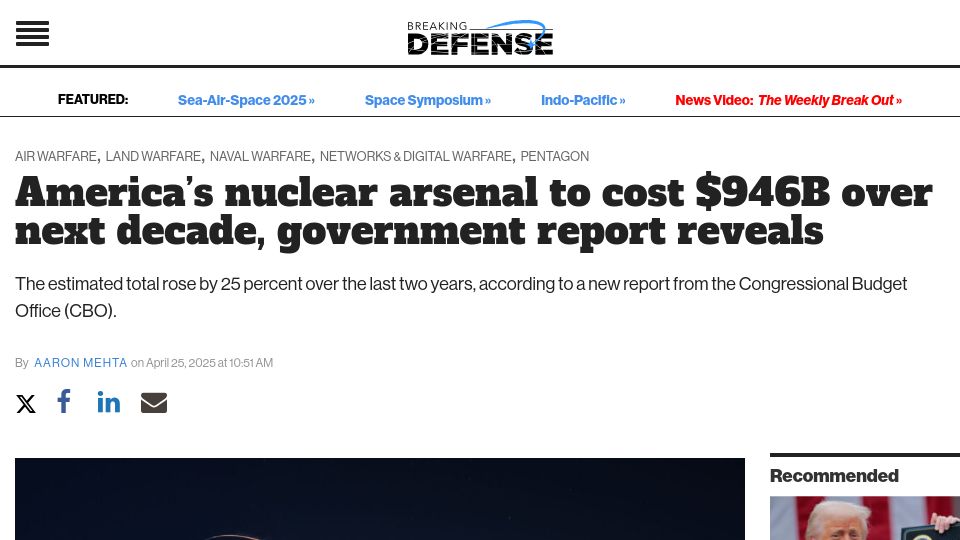Click the article's main hero image
The height and width of the screenshot is (540, 960).
(x=380, y=499)
